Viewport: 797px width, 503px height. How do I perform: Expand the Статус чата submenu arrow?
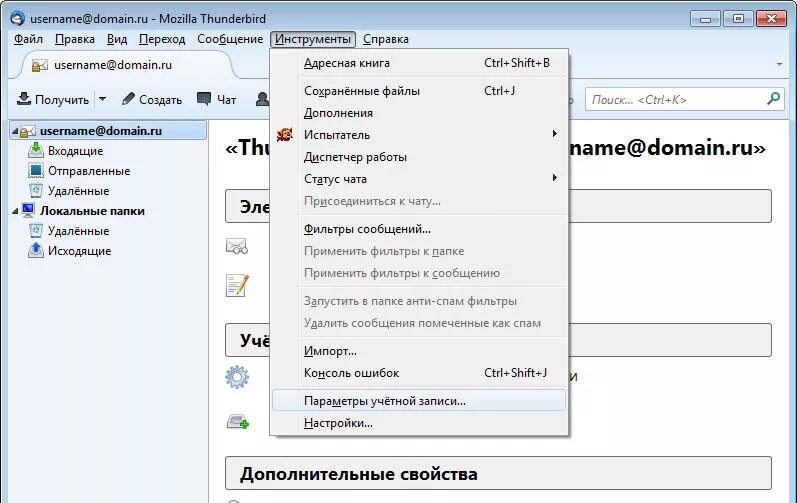coord(555,178)
